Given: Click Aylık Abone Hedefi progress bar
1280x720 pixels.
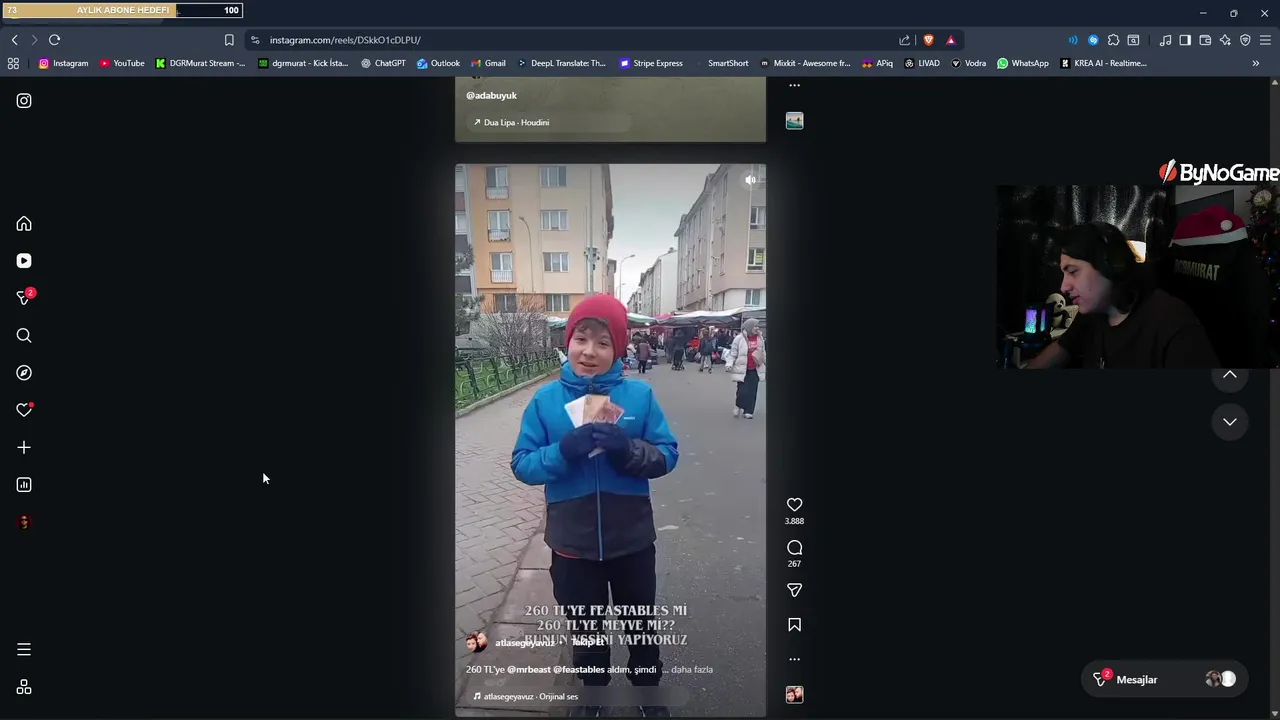Looking at the screenshot, I should tap(121, 10).
